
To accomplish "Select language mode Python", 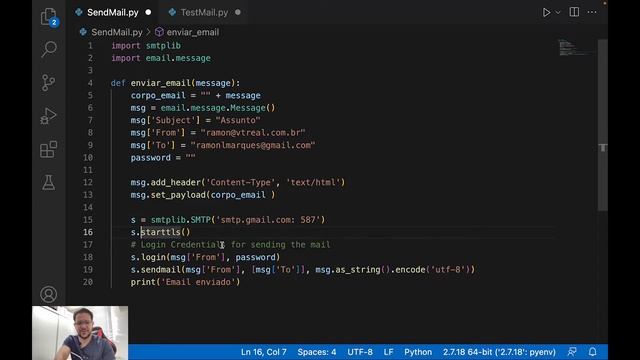I will pyautogui.click(x=418, y=352).
